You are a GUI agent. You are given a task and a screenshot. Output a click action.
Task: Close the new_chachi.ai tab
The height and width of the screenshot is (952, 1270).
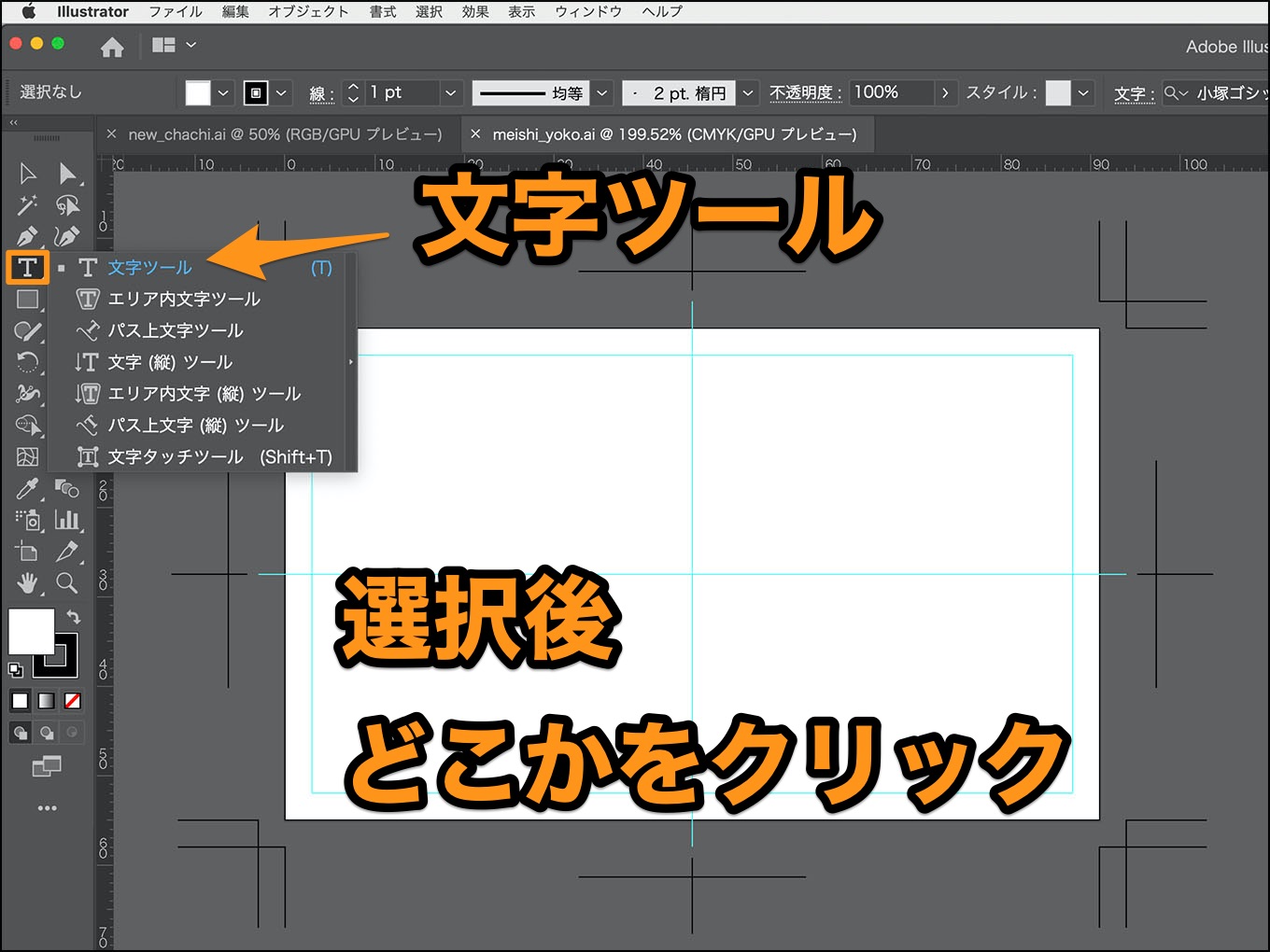(x=111, y=134)
